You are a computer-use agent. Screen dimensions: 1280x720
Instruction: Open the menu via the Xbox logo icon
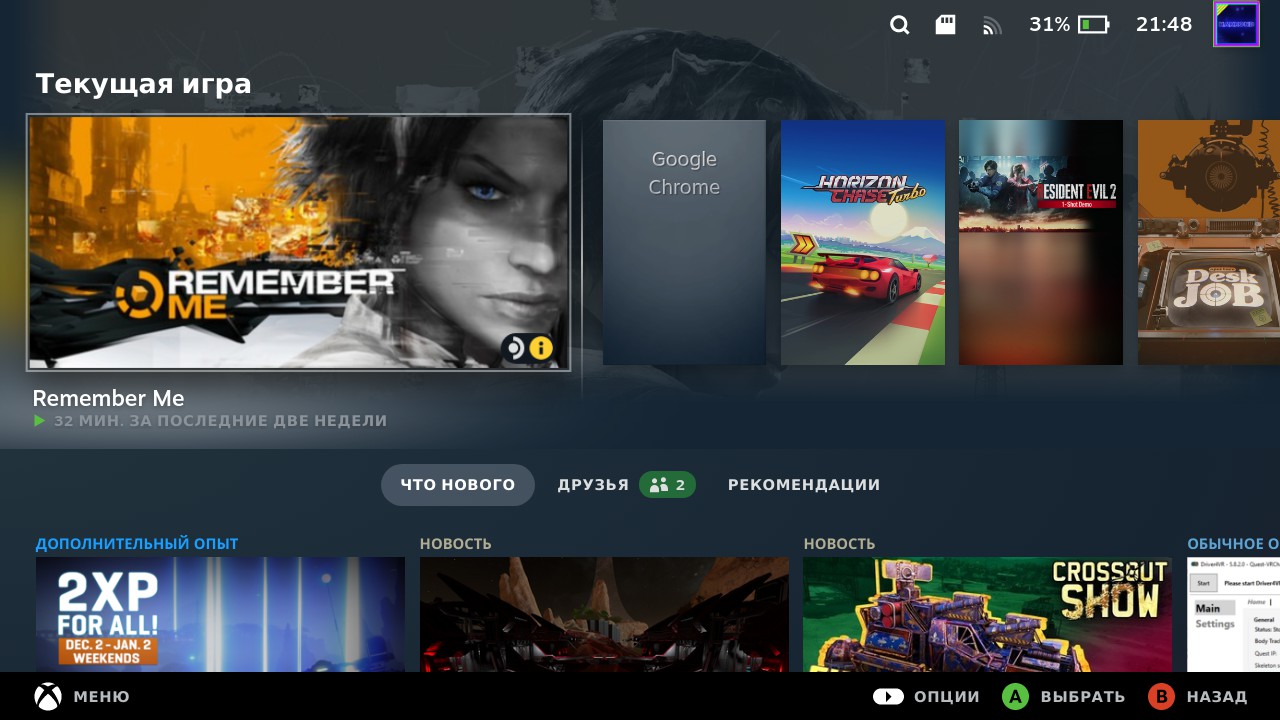tap(48, 696)
